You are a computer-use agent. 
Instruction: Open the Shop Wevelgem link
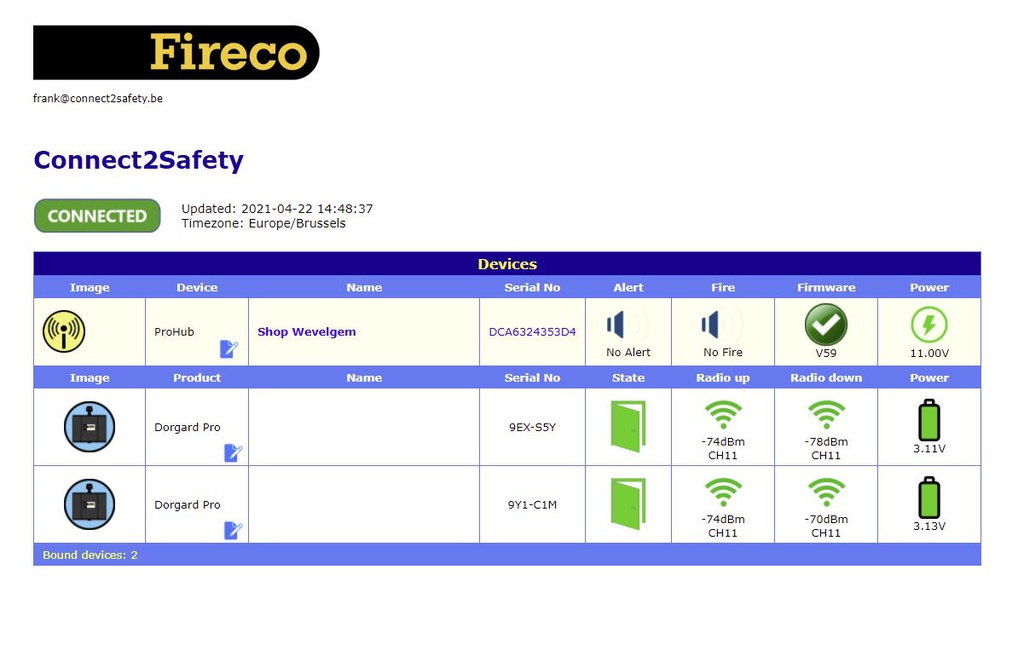[x=306, y=332]
